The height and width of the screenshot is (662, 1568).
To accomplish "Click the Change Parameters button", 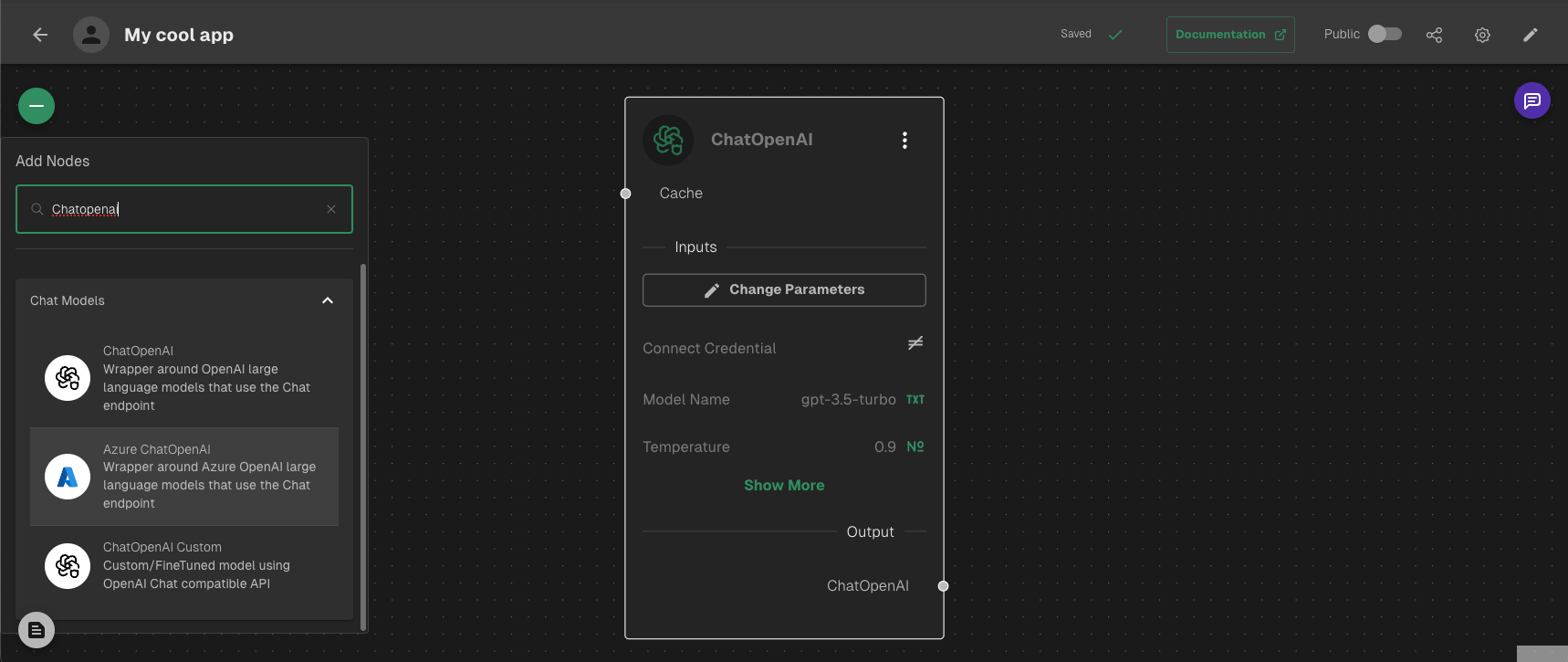I will [x=784, y=289].
